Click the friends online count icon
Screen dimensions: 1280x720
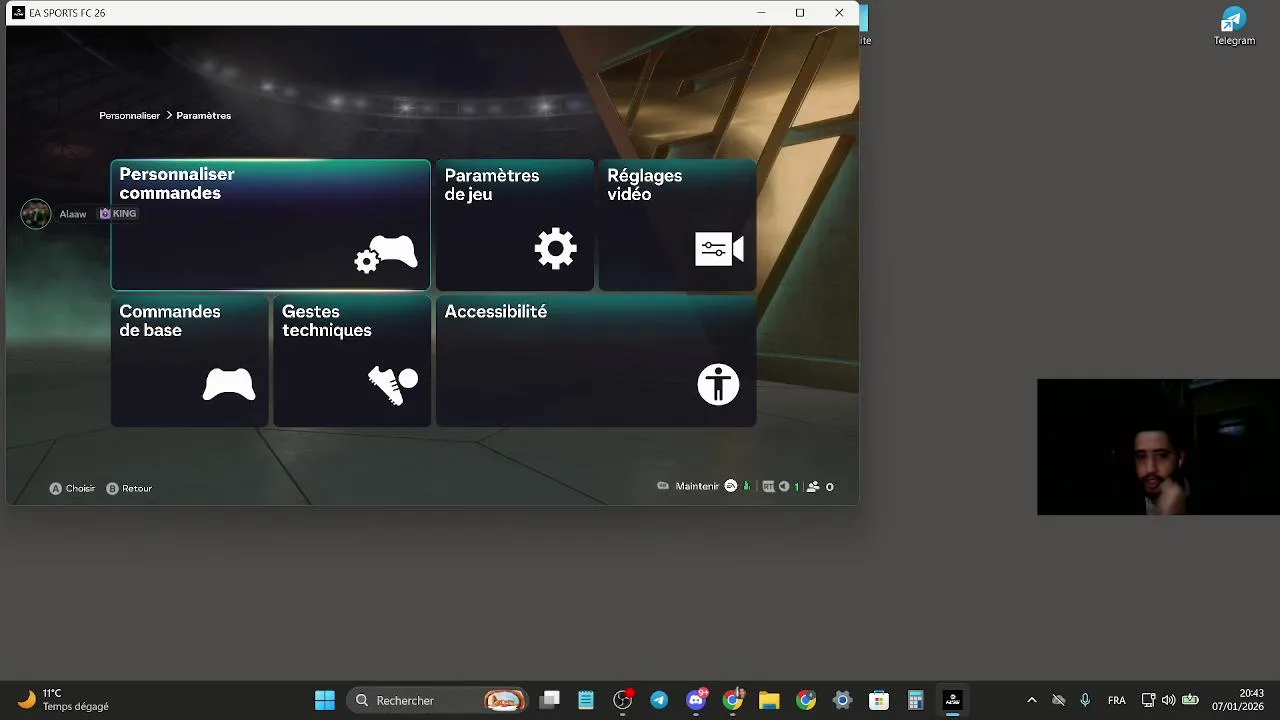pyautogui.click(x=813, y=487)
